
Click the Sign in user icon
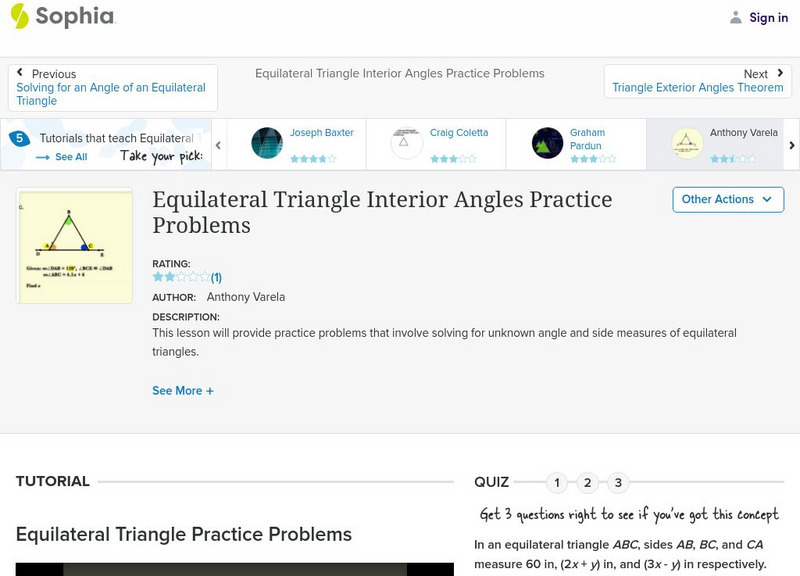[736, 17]
